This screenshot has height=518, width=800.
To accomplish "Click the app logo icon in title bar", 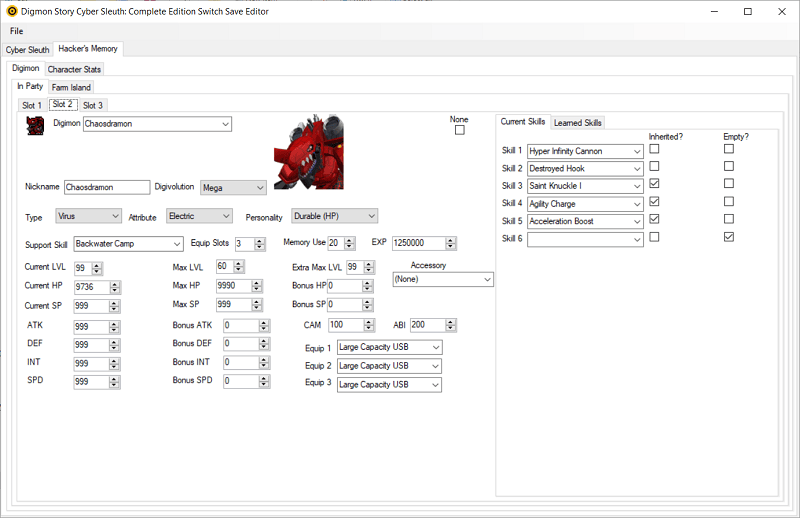I will 12,11.
